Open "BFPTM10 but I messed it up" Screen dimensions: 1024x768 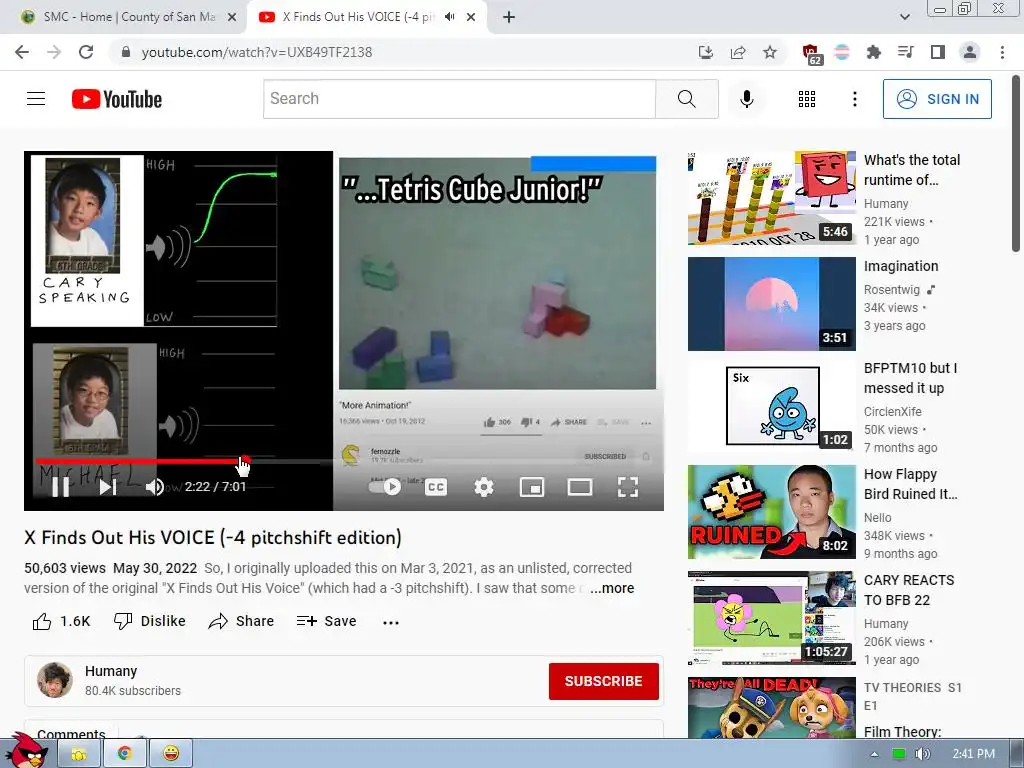pyautogui.click(x=910, y=377)
